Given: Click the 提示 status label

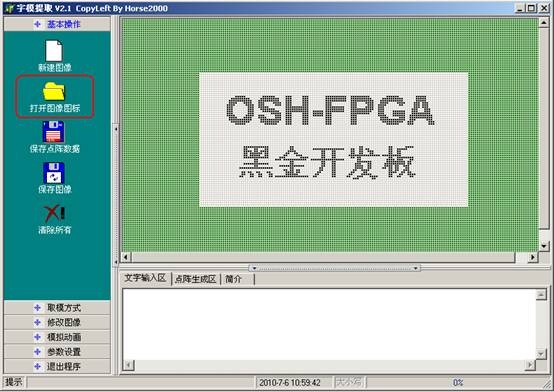Looking at the screenshot, I should click(x=14, y=382).
